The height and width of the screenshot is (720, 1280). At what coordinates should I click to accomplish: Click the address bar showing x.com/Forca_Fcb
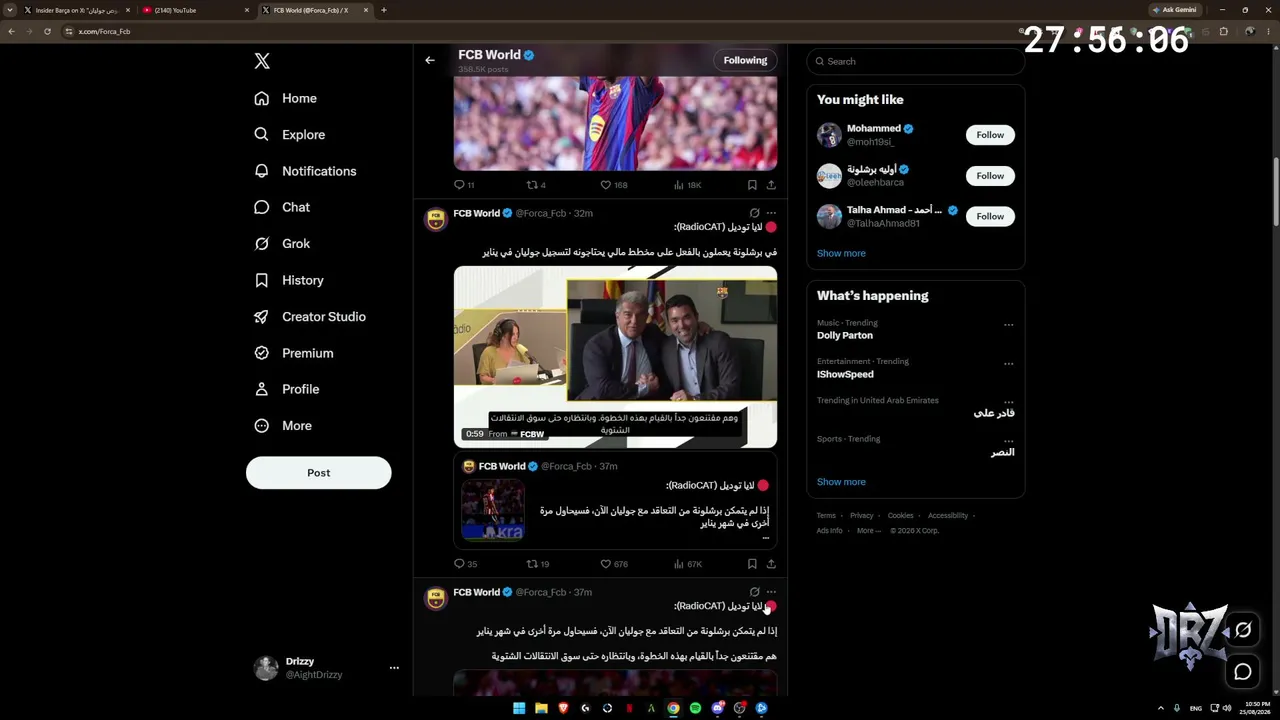pyautogui.click(x=540, y=31)
